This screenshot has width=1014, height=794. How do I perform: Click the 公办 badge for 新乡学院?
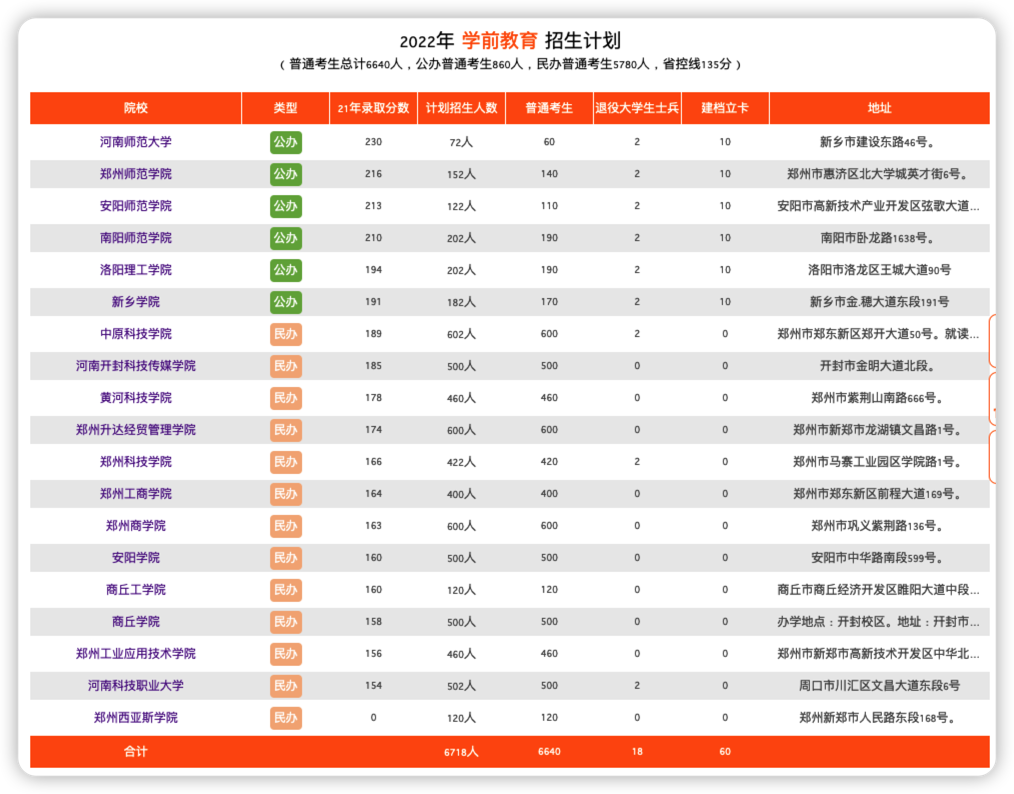[x=285, y=302]
